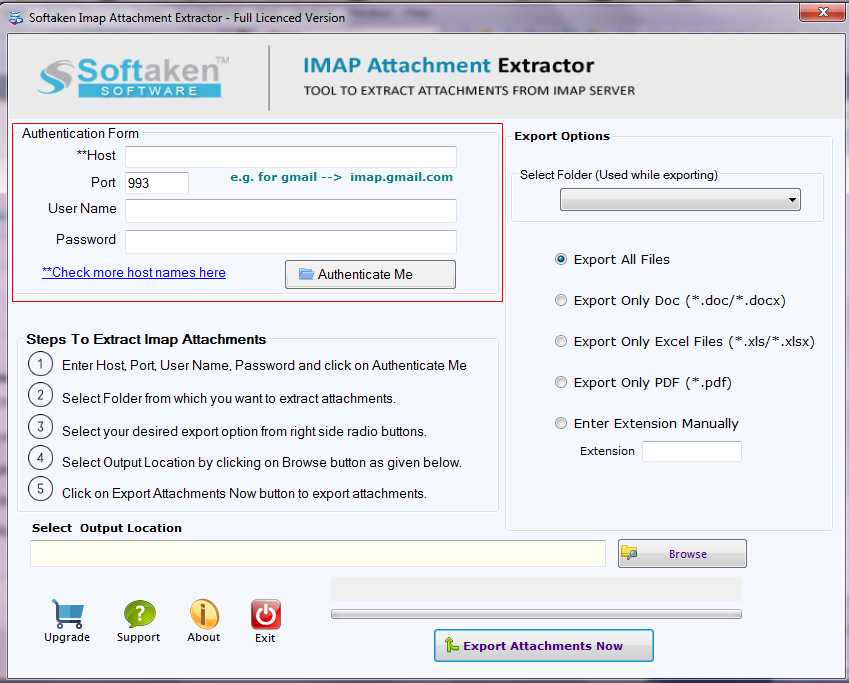Click the Upgrade label text

tap(67, 638)
